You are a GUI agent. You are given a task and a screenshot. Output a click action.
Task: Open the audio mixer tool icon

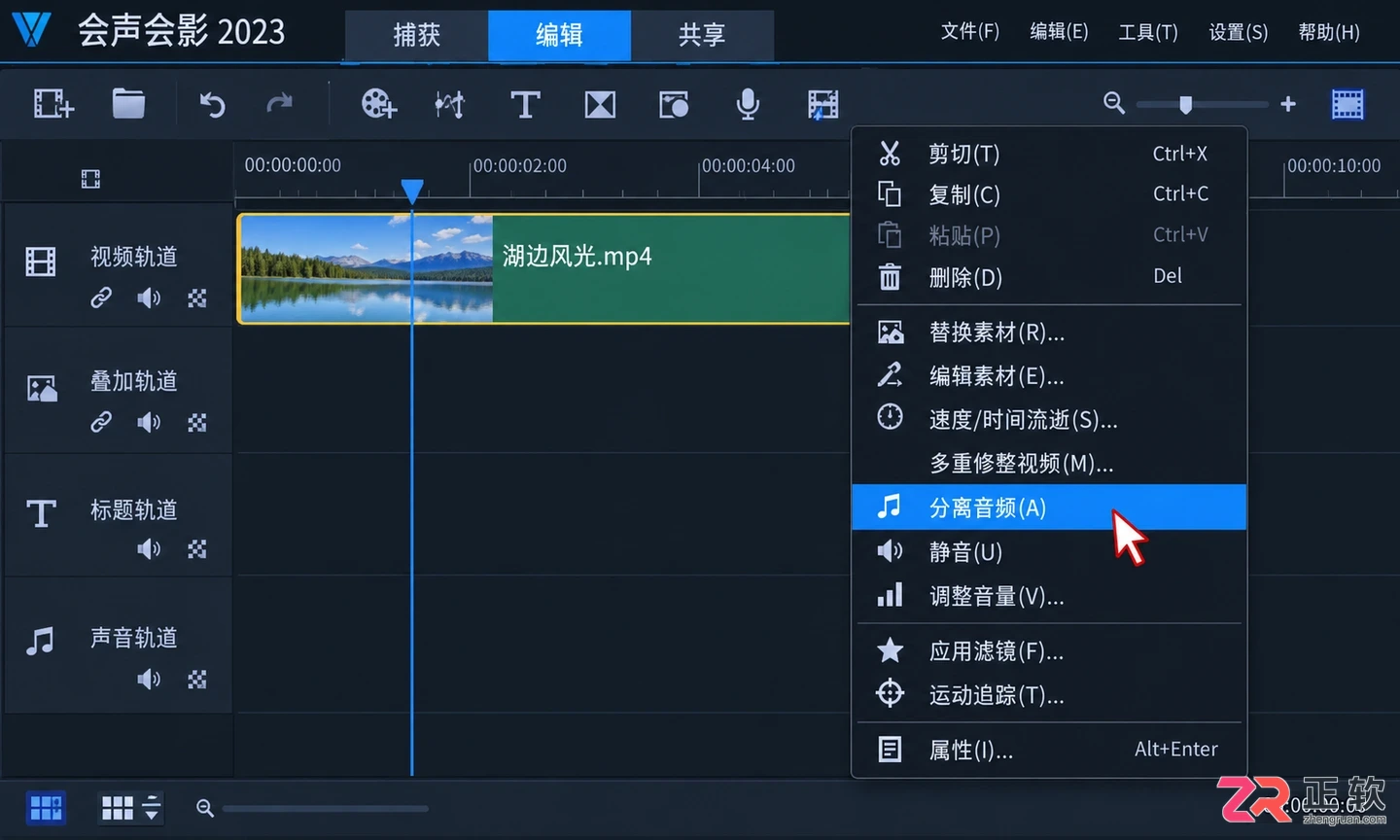pos(450,104)
